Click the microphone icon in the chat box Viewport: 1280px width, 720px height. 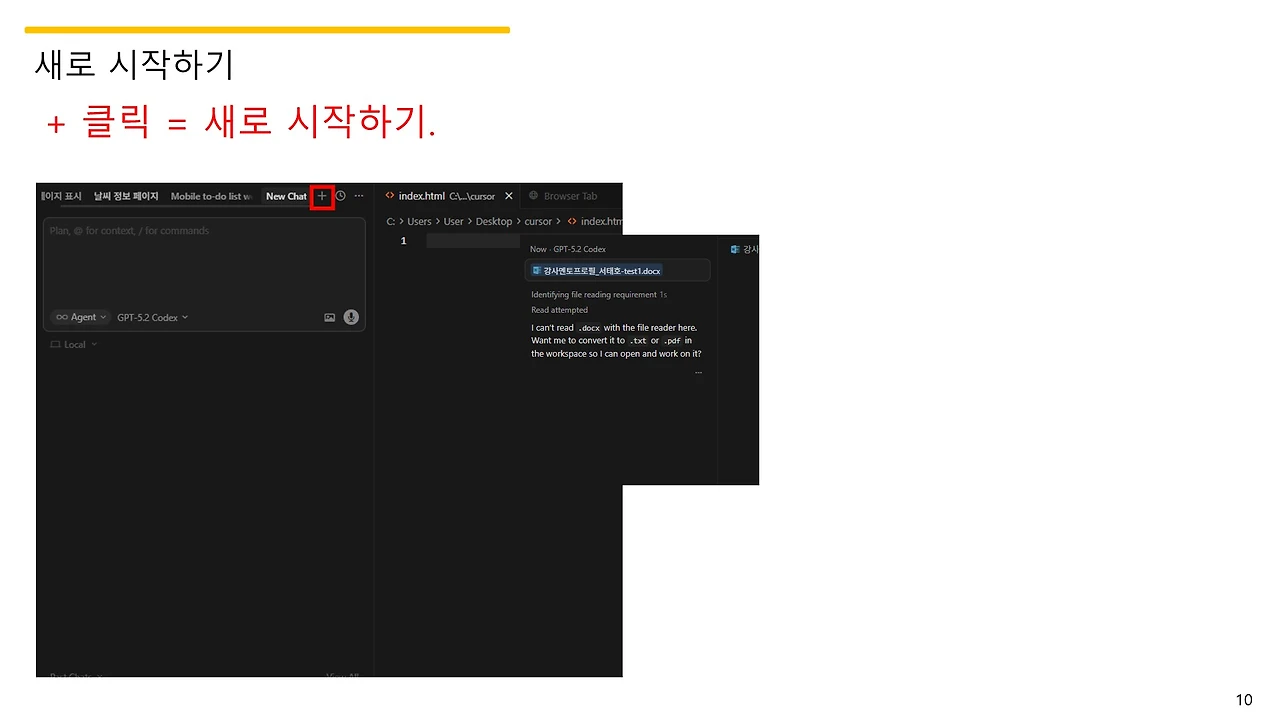351,317
